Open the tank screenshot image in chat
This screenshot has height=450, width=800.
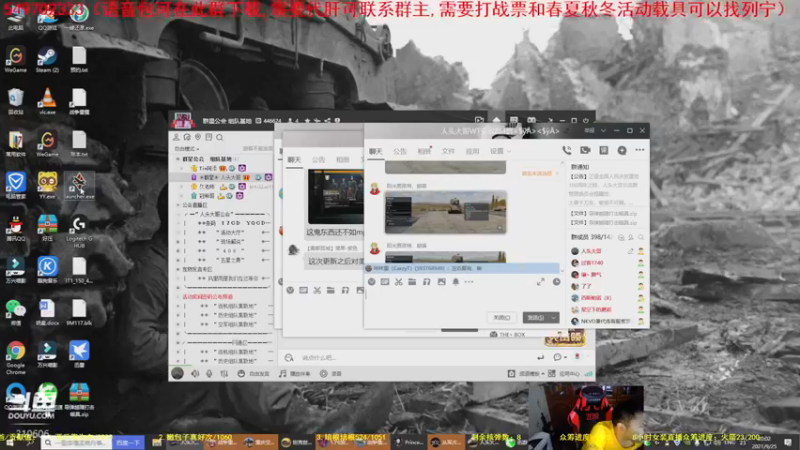point(445,212)
